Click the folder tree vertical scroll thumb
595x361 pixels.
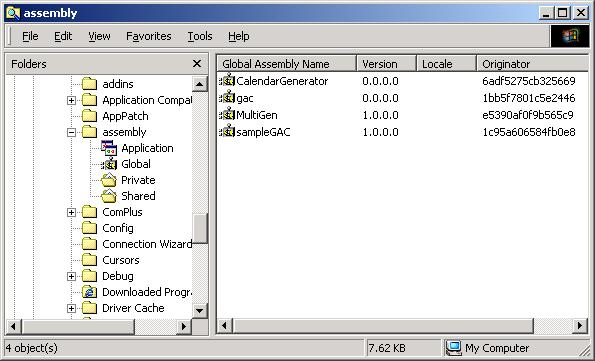tap(200, 228)
